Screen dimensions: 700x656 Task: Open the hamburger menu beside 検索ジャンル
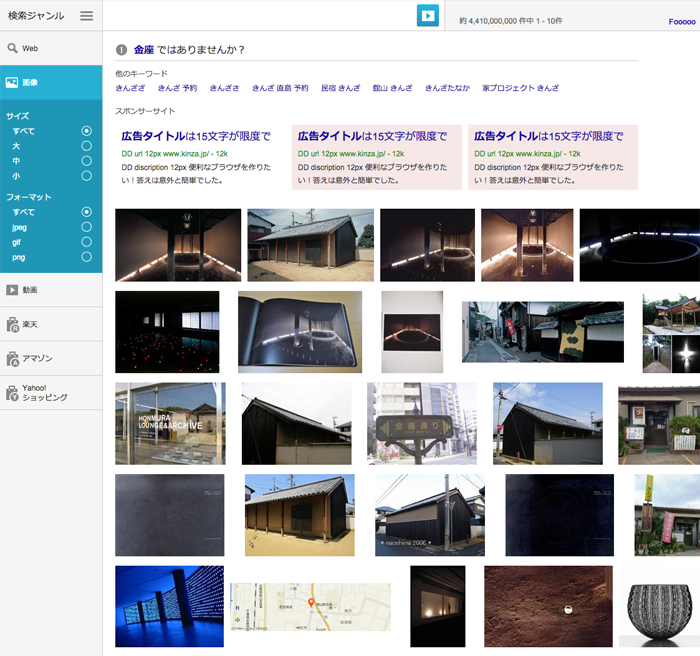(86, 16)
